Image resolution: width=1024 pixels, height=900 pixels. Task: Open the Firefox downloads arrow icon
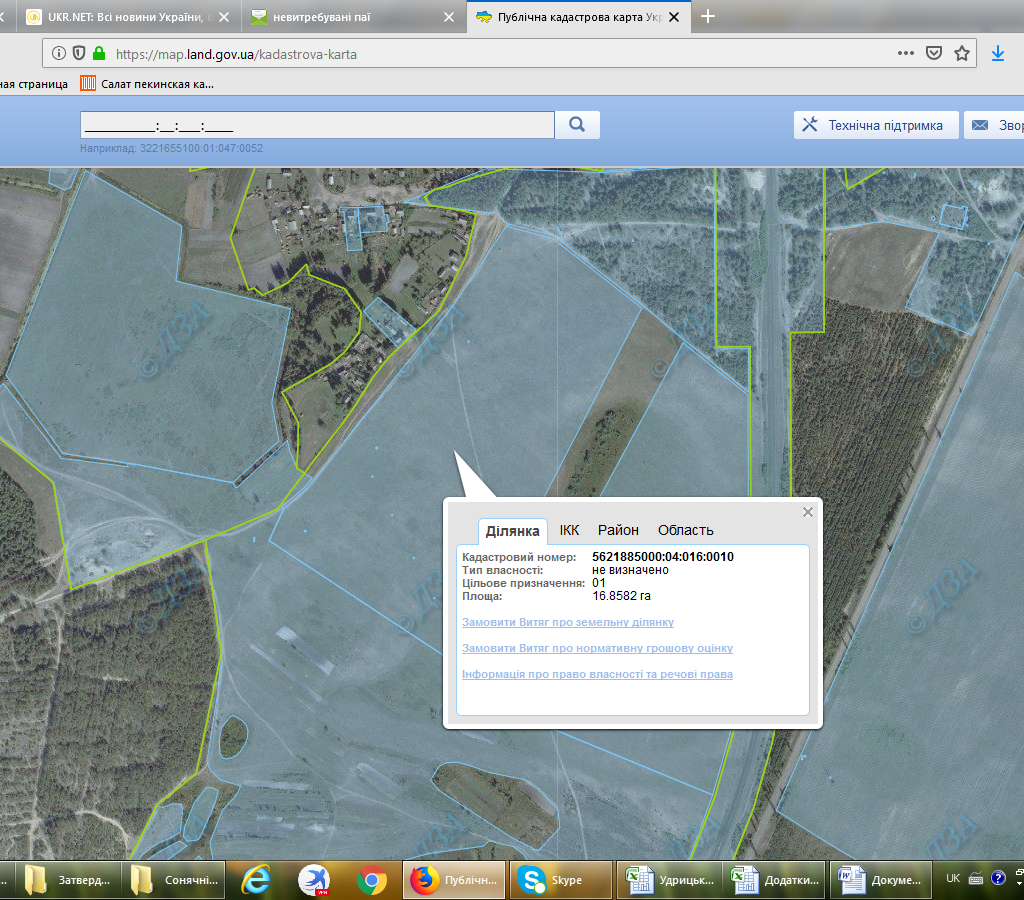point(997,54)
